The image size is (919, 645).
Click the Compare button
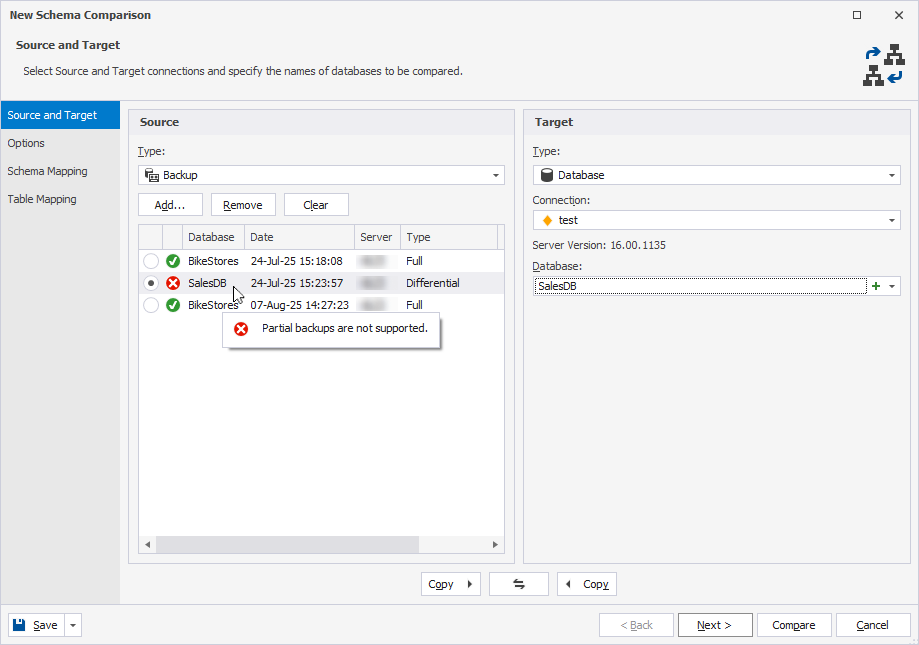pyautogui.click(x=793, y=624)
